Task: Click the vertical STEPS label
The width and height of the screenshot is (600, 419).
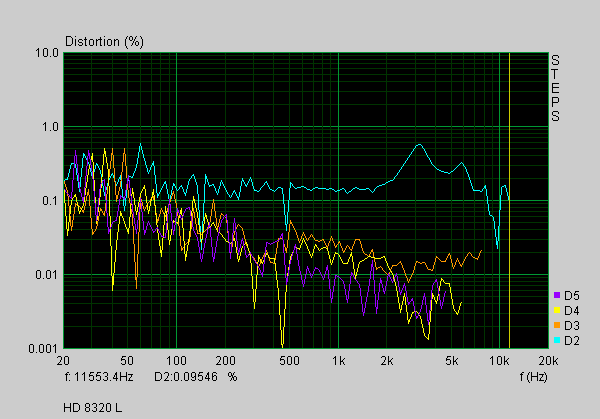Action: (555, 88)
